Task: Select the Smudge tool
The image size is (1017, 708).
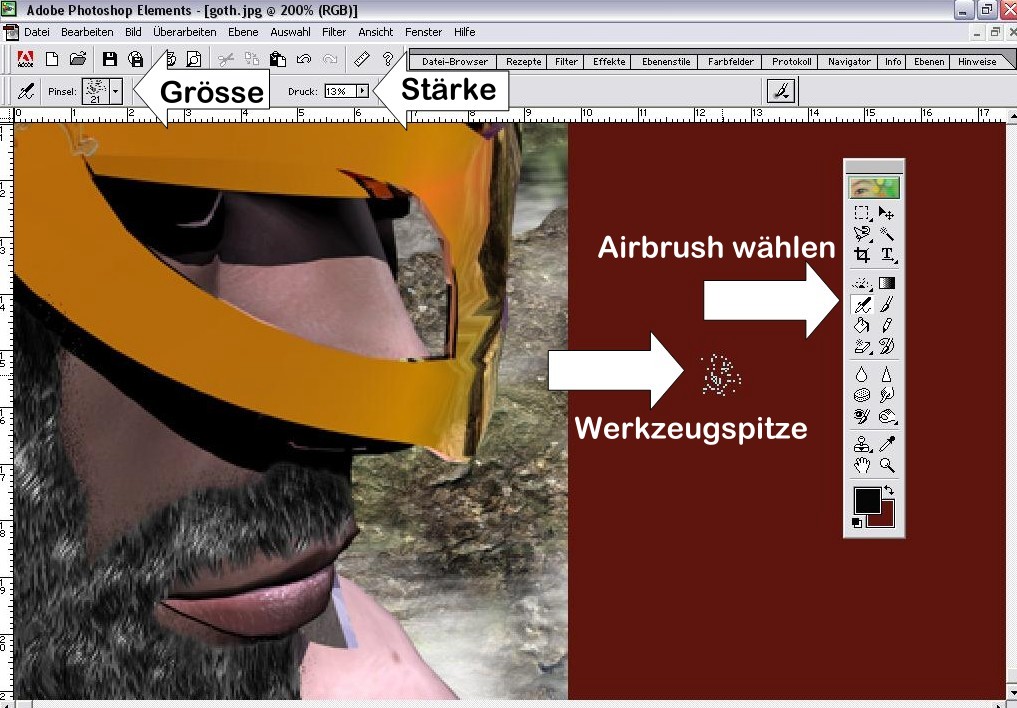Action: 887,395
